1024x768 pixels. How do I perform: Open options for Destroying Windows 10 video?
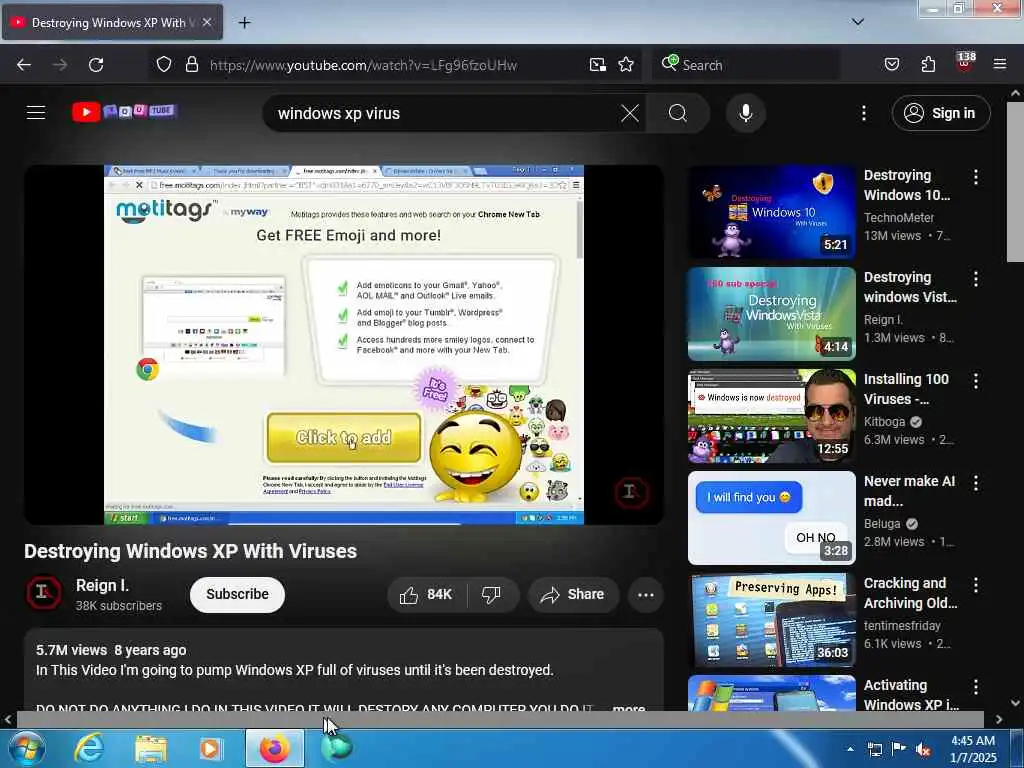pyautogui.click(x=976, y=176)
